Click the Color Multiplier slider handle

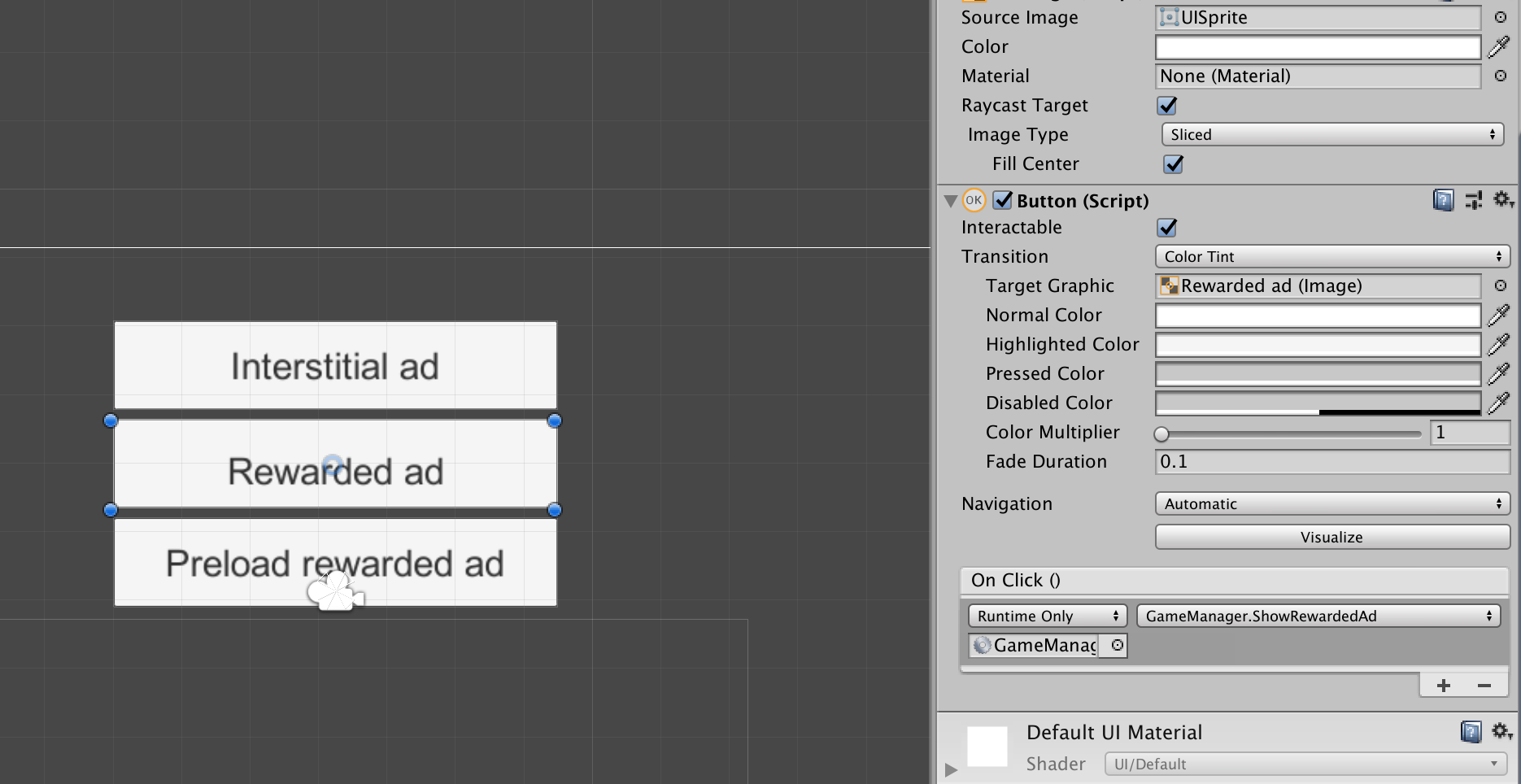pos(1161,433)
